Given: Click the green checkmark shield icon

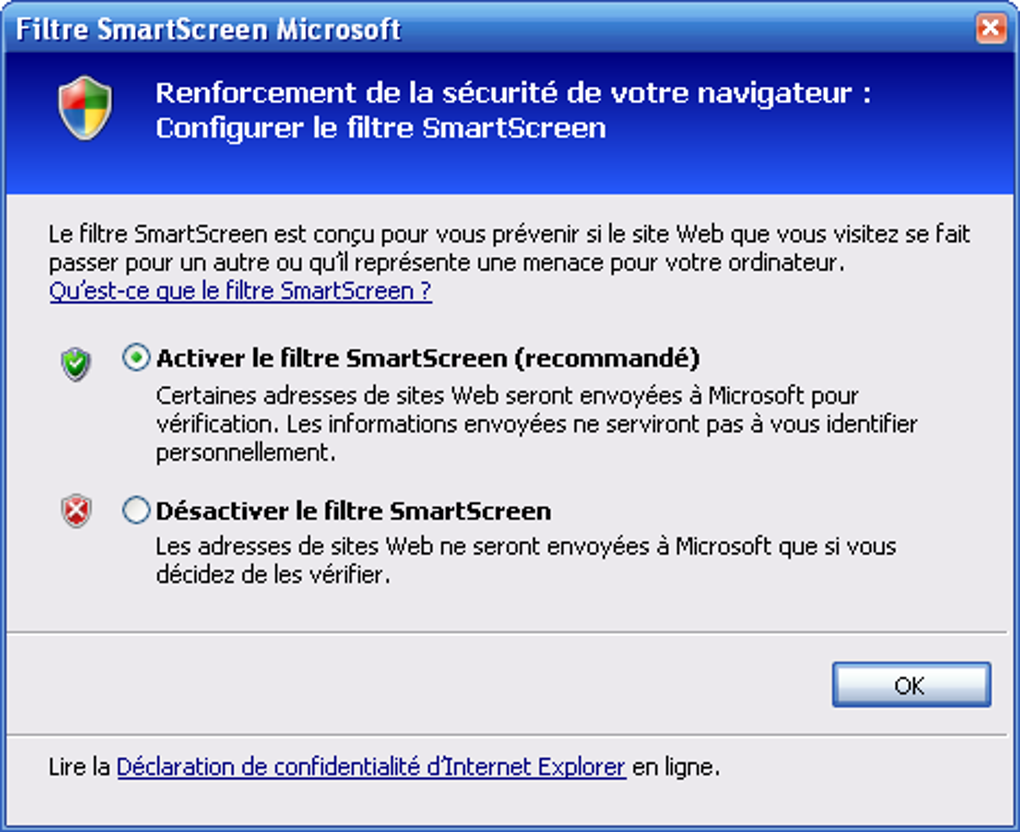Looking at the screenshot, I should [76, 364].
